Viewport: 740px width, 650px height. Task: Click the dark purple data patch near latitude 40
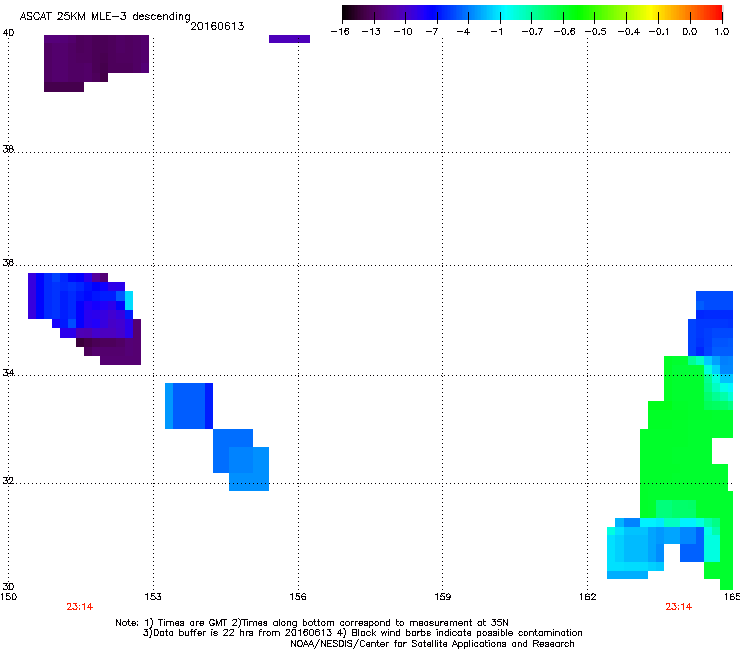point(96,63)
